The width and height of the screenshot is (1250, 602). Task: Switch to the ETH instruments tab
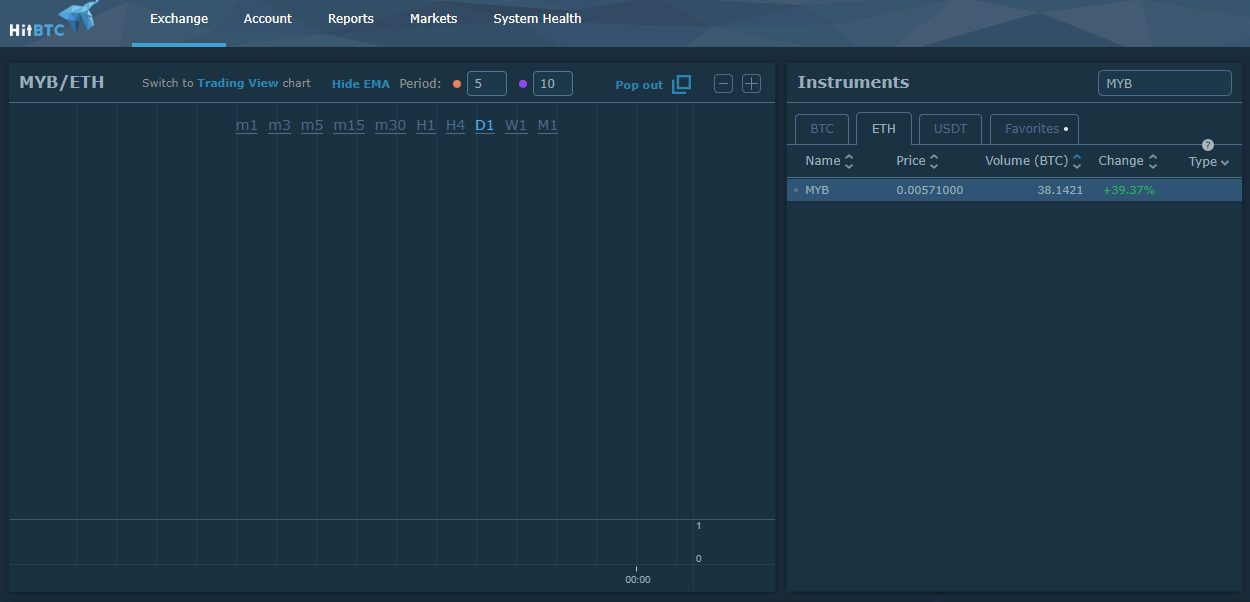884,129
